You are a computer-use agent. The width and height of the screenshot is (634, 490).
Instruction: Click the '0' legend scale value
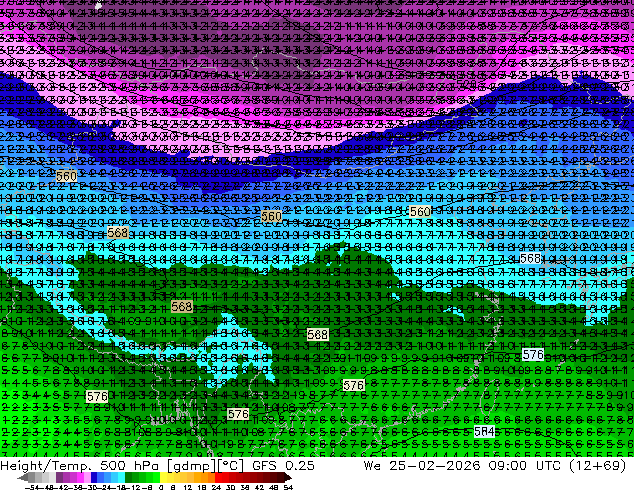(161, 487)
